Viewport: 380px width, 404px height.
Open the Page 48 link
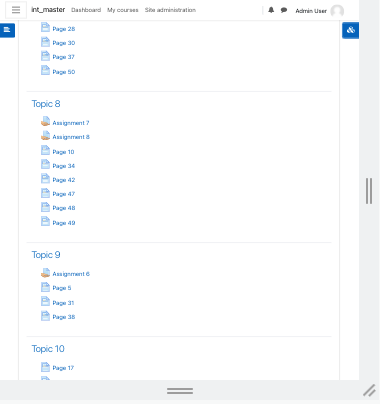[64, 208]
